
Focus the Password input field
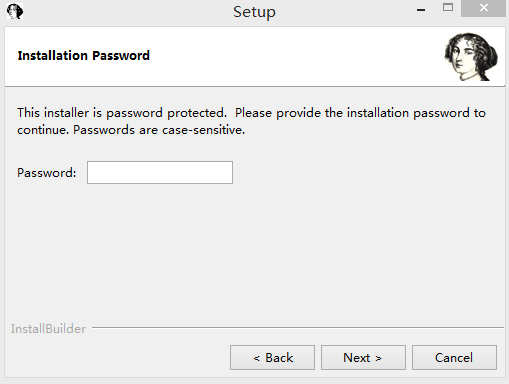pos(160,173)
